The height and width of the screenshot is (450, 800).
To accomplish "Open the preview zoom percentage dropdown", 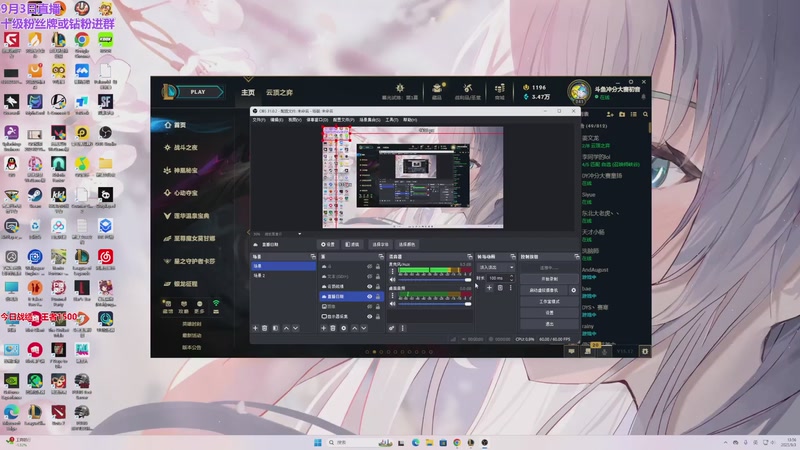I will [299, 234].
